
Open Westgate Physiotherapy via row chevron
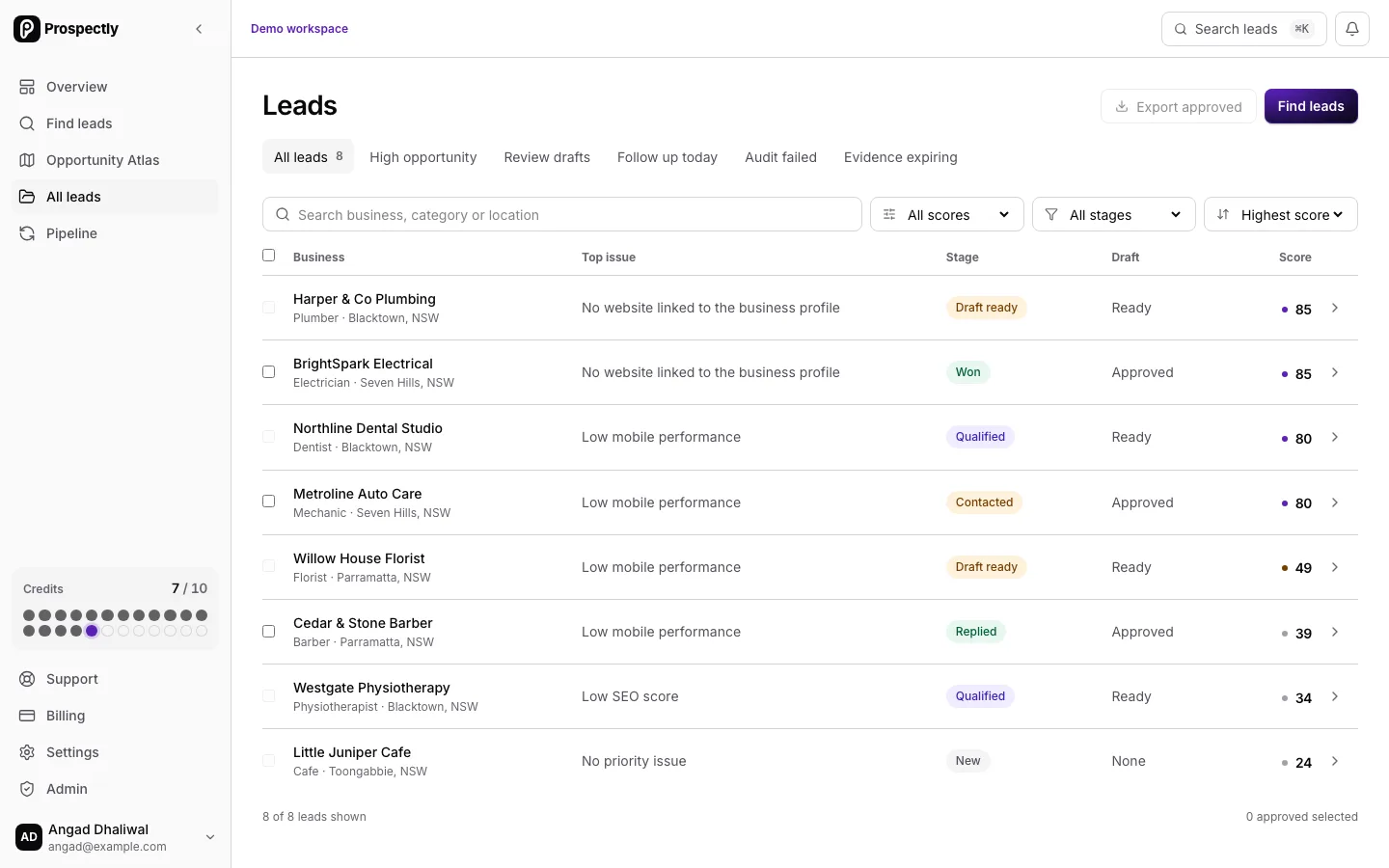(x=1335, y=696)
